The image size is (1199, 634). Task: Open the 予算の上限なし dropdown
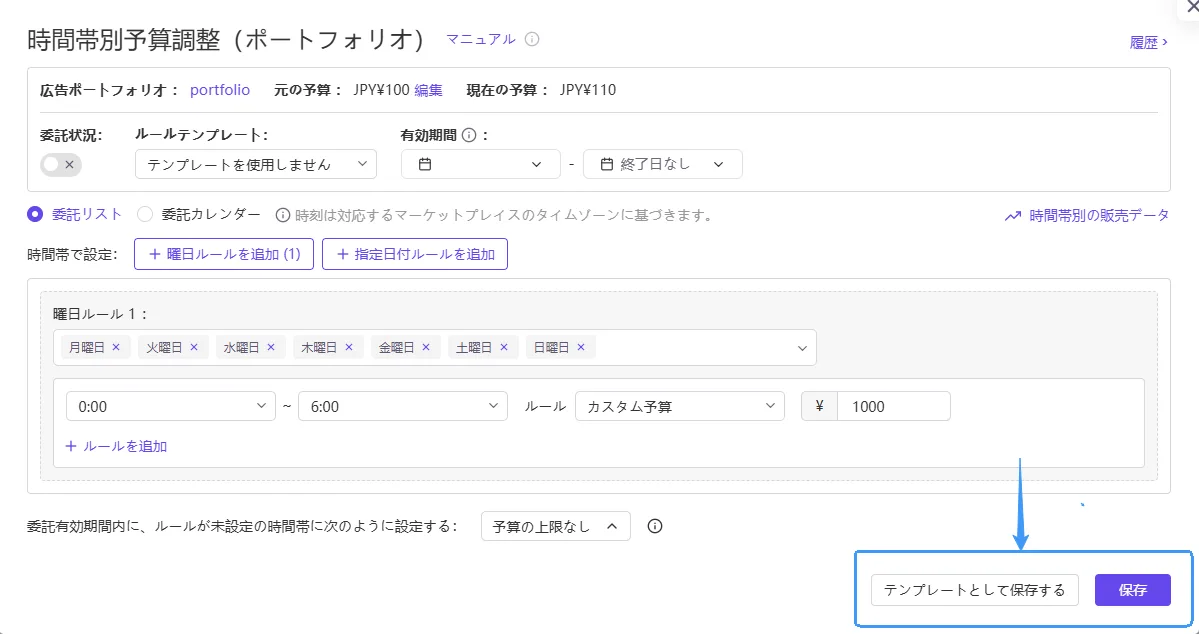tap(556, 526)
